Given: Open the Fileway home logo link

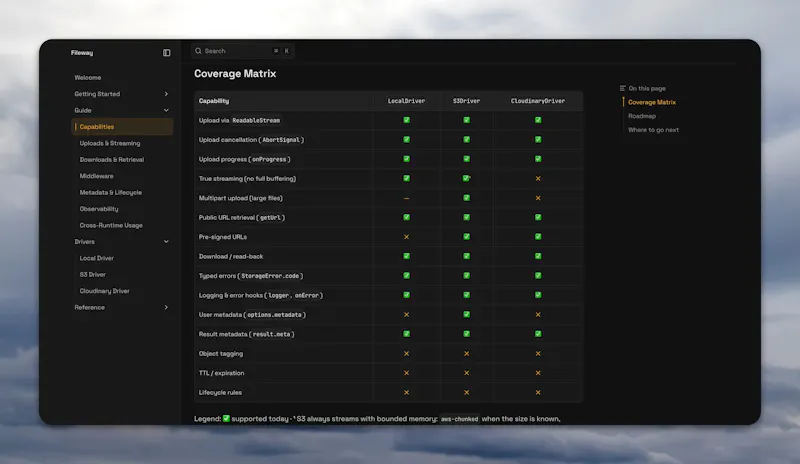Looking at the screenshot, I should pyautogui.click(x=82, y=53).
